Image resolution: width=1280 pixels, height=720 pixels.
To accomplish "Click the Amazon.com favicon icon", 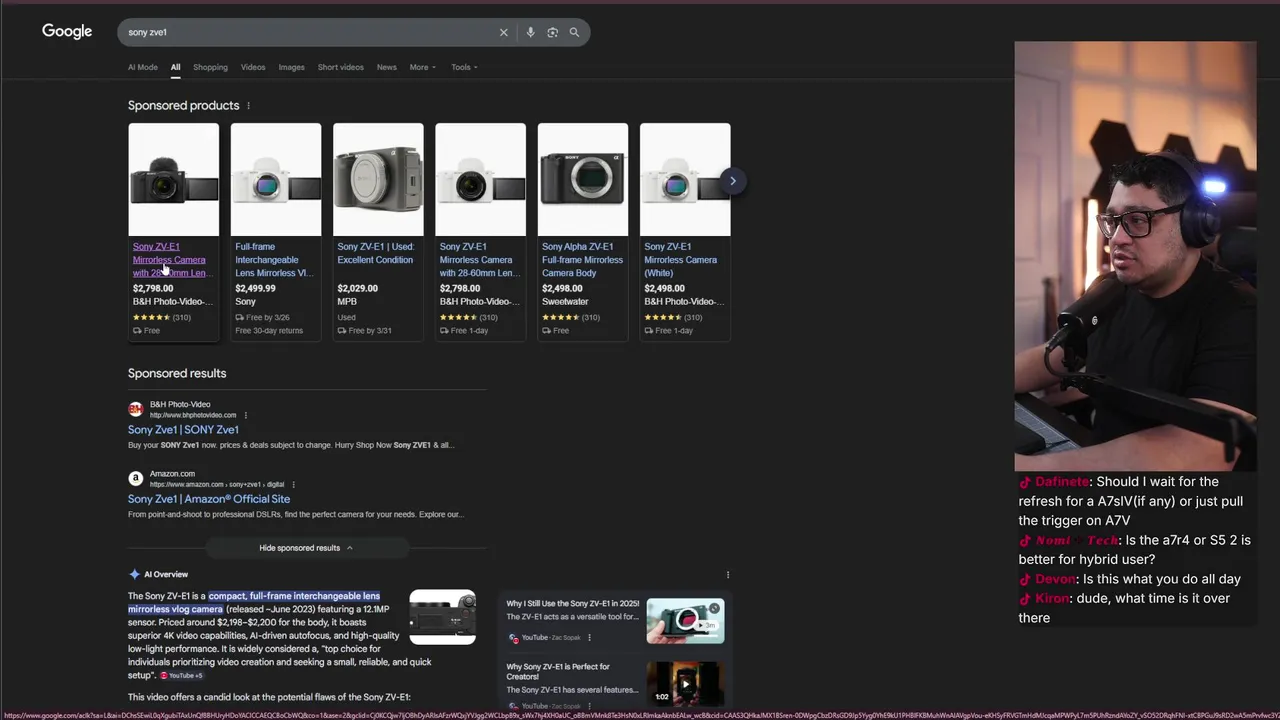I will (x=136, y=478).
